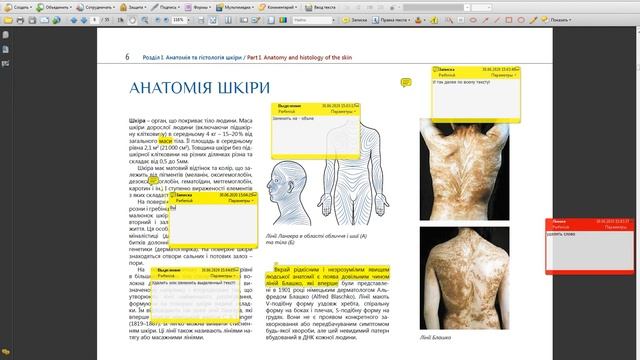Open Параметры in the red удалить слово note
This screenshot has width=640, height=360.
coord(616,227)
